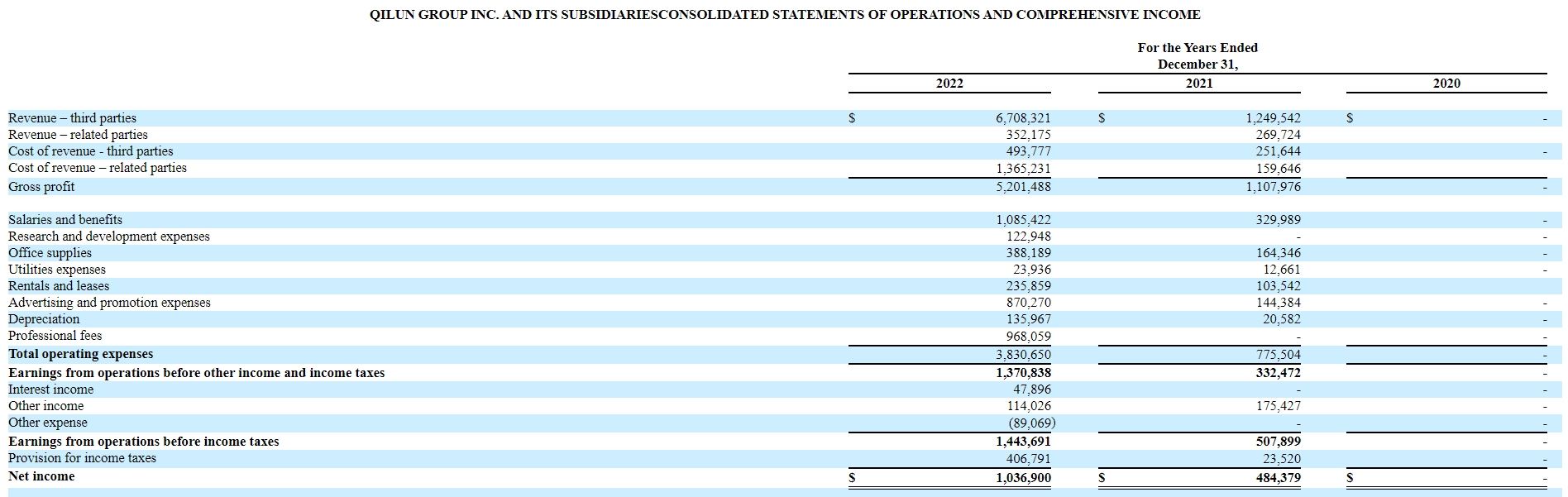Image resolution: width=1568 pixels, height=497 pixels.
Task: Click the 'Total operating expenses' label
Action: point(81,354)
